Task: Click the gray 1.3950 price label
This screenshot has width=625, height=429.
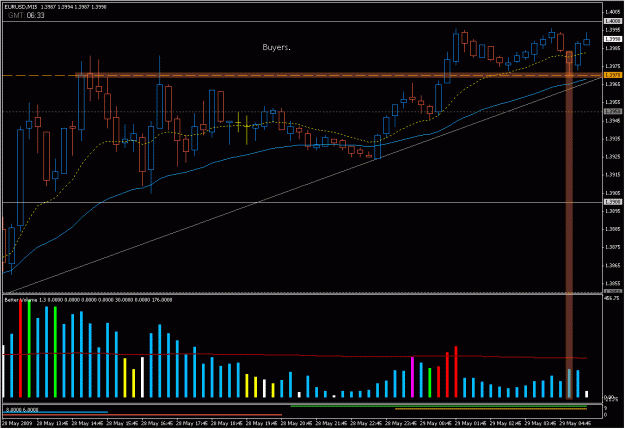Action: click(613, 111)
